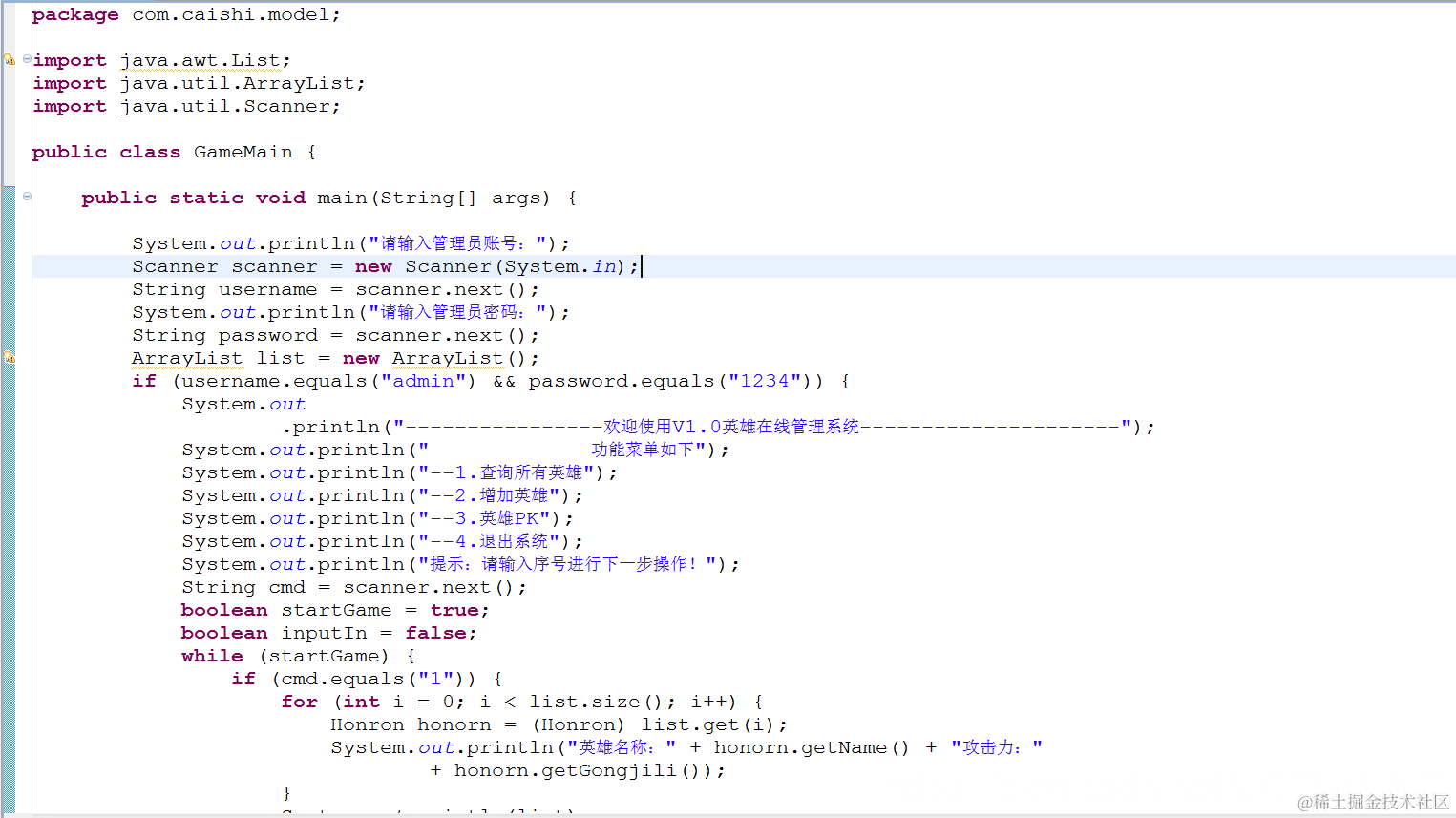Viewport: 1456px width, 818px height.
Task: Click 'cmd' in the 'String cmd' declaration
Action: (x=287, y=588)
